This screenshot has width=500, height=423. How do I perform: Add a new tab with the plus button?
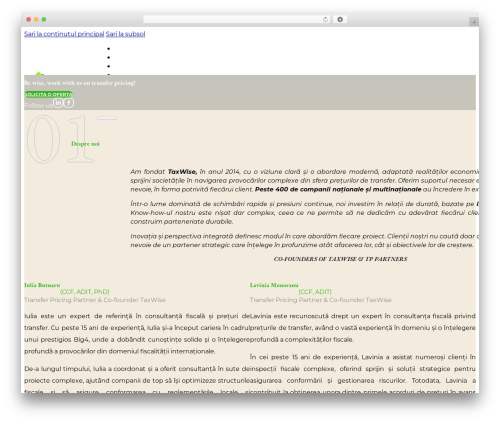[x=474, y=22]
